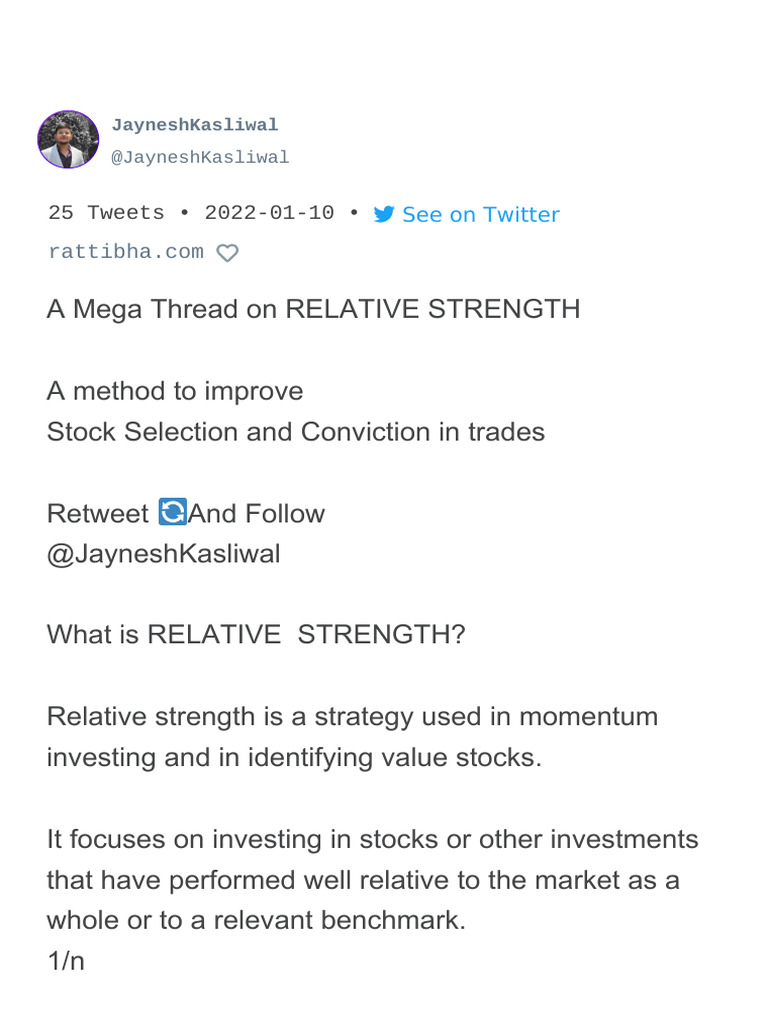Click the question What is RELATIVE STRENGTH?
The height and width of the screenshot is (1024, 768).
pyautogui.click(x=256, y=634)
